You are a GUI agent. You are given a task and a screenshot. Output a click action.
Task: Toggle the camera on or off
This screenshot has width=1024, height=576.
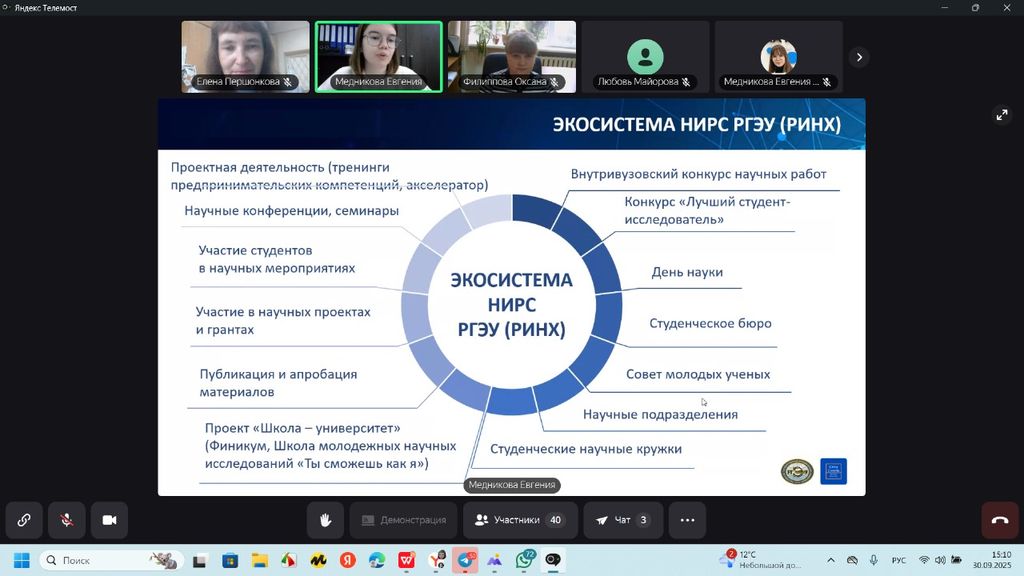pyautogui.click(x=110, y=520)
